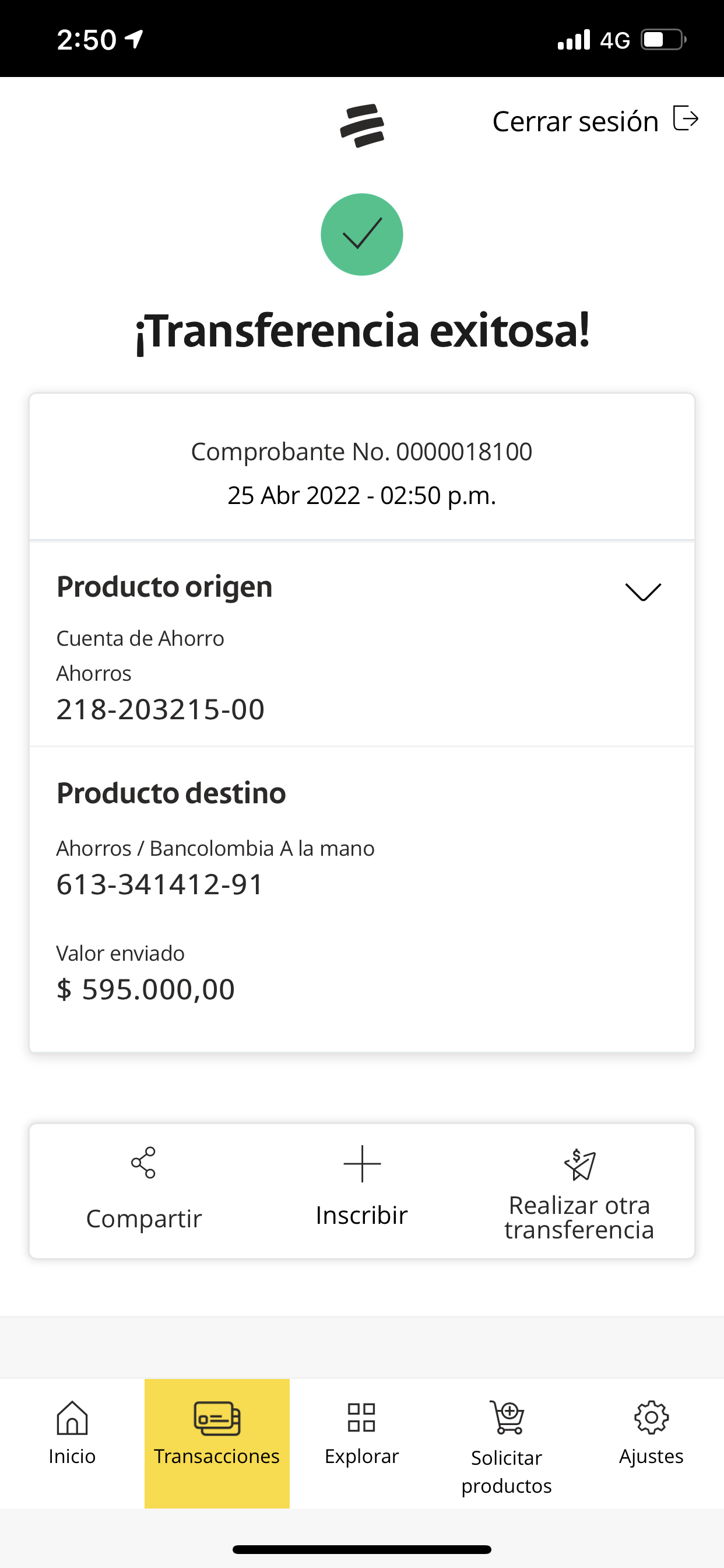
Task: Open Ajustes via the gear icon
Action: pos(651,1417)
